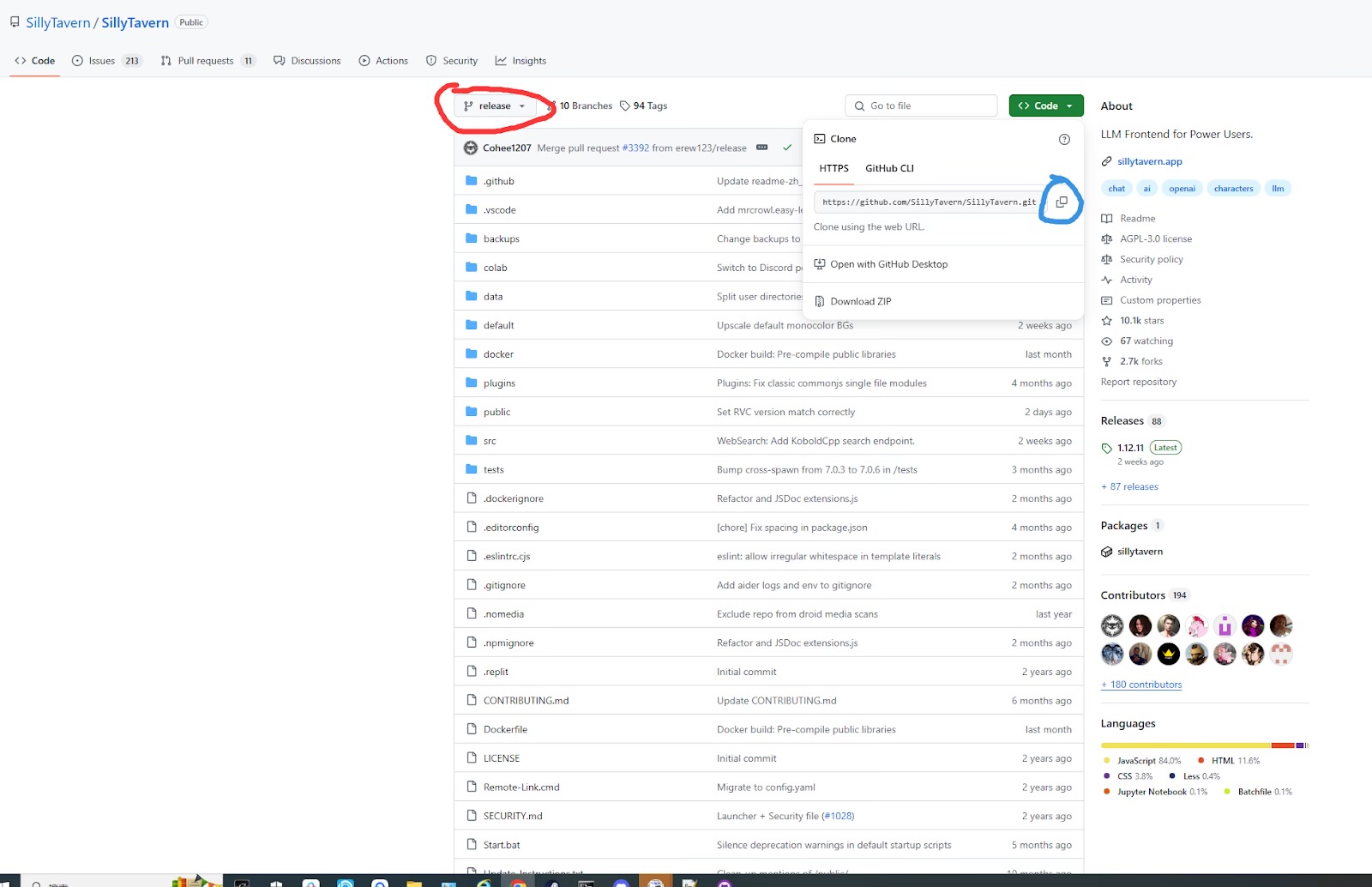Image resolution: width=1372 pixels, height=887 pixels.
Task: Click the eye icon next to 67 watching
Action: pos(1106,341)
